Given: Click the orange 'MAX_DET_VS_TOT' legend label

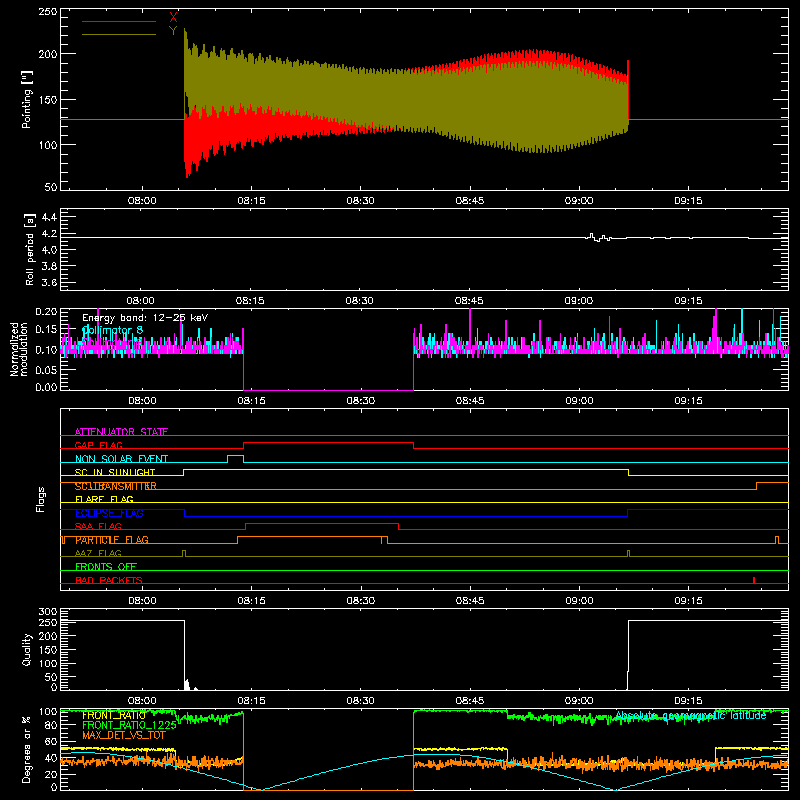Looking at the screenshot, I should pos(123,735).
